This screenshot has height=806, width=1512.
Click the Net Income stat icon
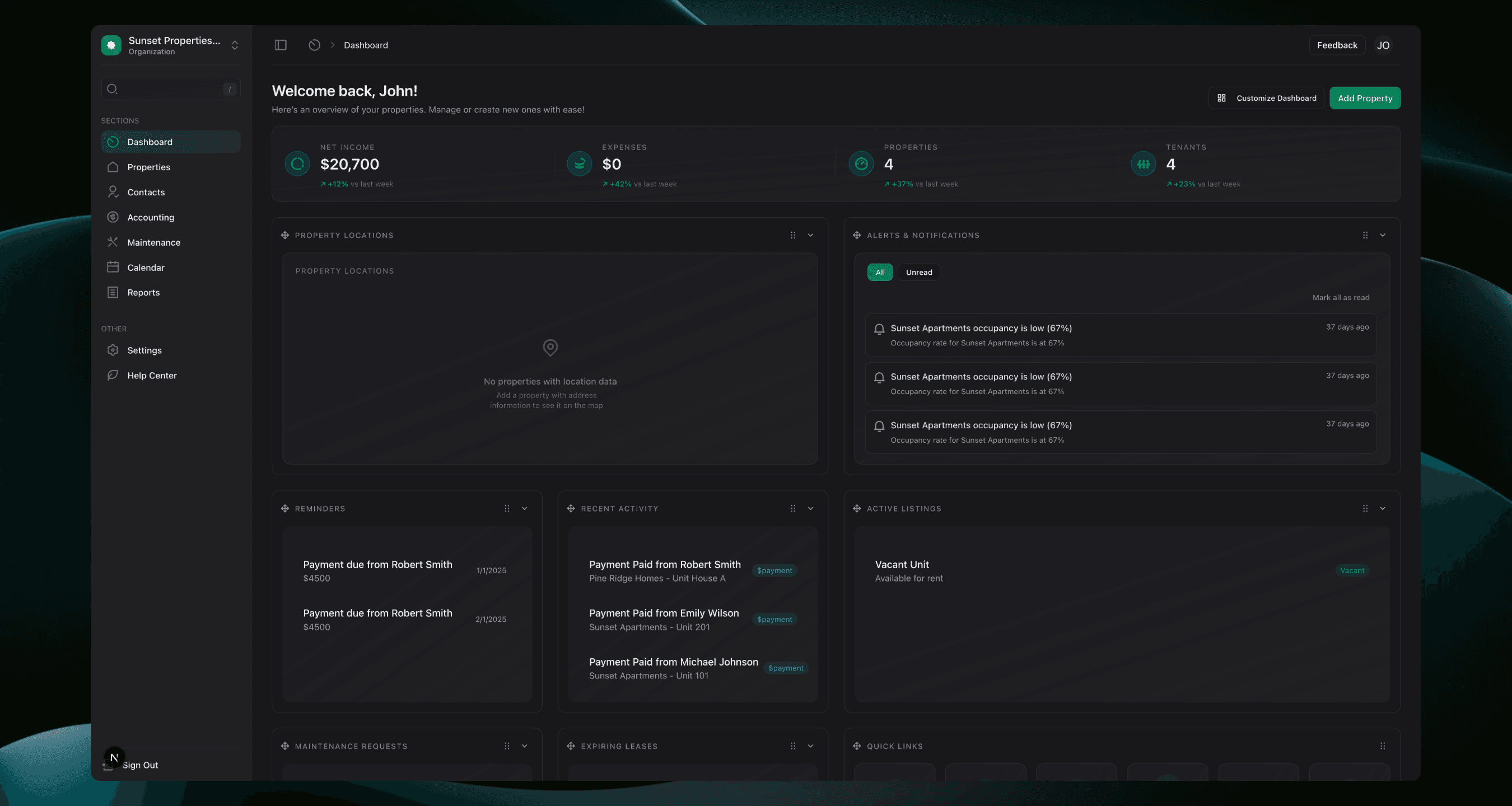[297, 163]
